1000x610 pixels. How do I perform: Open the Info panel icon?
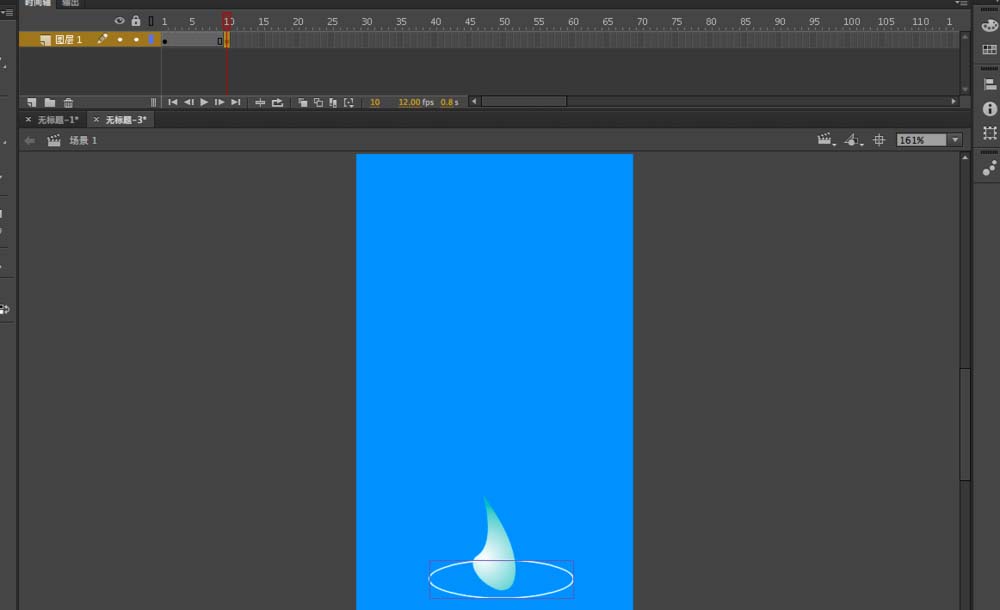tap(990, 109)
